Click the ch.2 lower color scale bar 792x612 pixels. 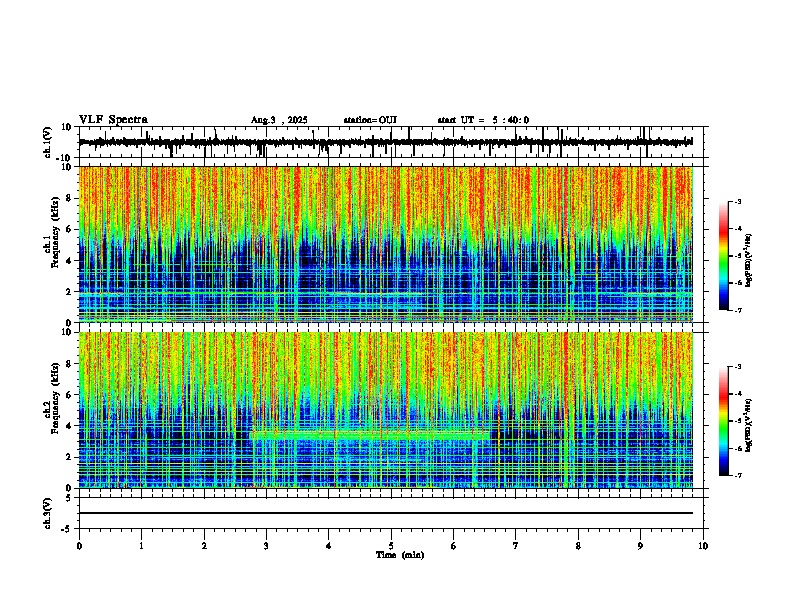pyautogui.click(x=723, y=421)
